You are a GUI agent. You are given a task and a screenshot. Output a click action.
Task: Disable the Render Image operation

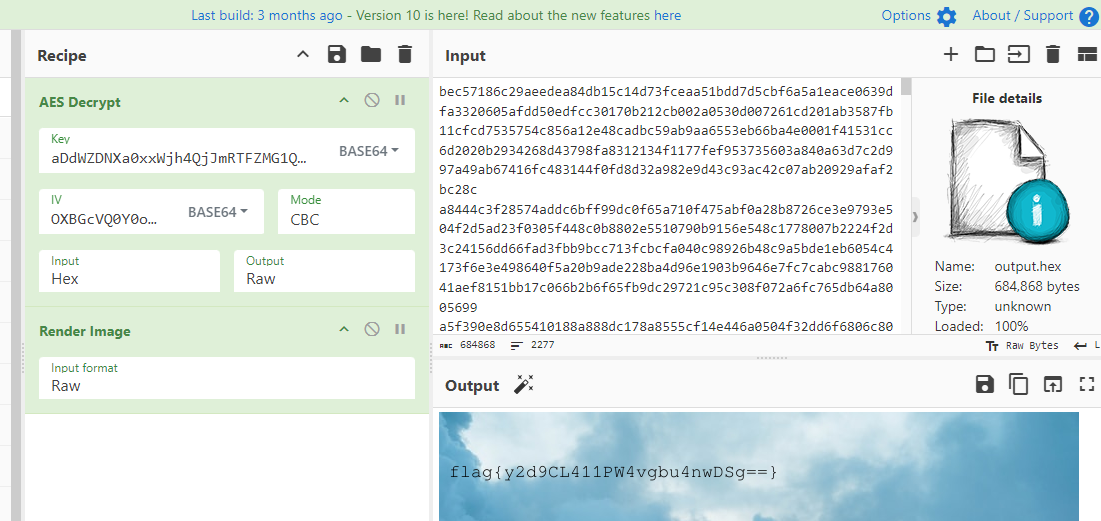[x=372, y=330]
